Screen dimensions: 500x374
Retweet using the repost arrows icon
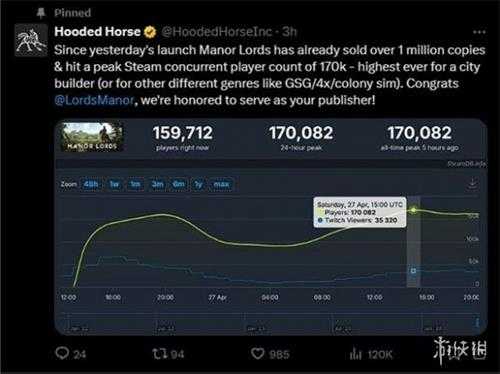coord(158,354)
